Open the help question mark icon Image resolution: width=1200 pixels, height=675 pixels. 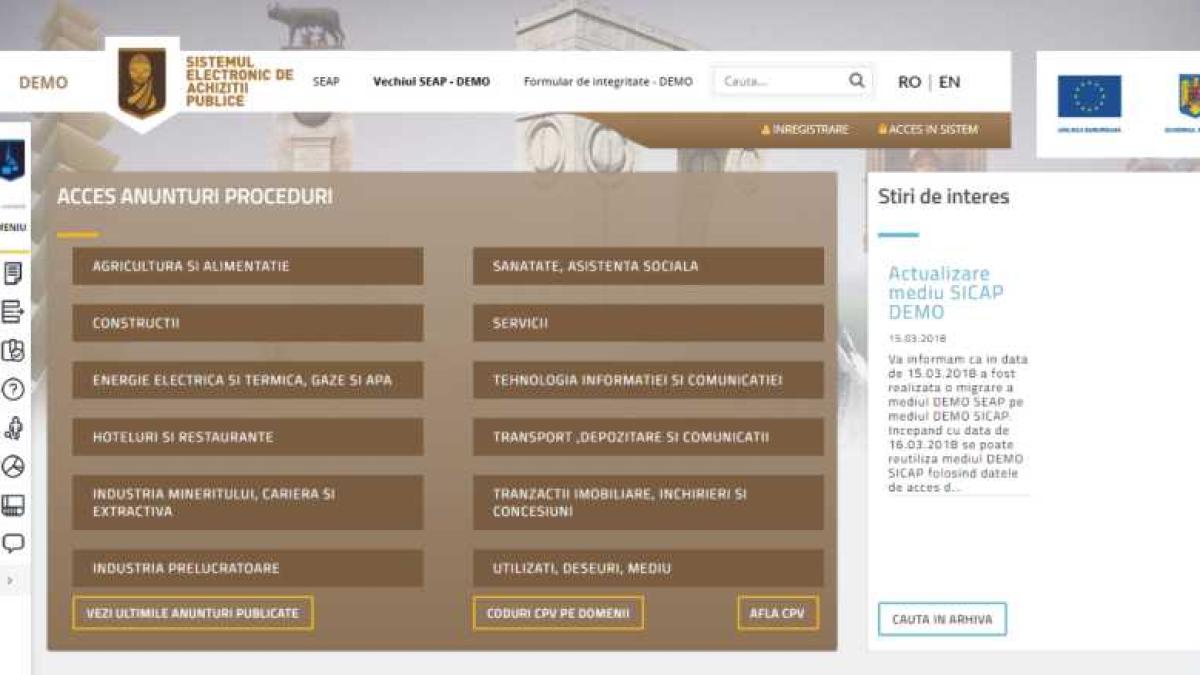[x=13, y=390]
